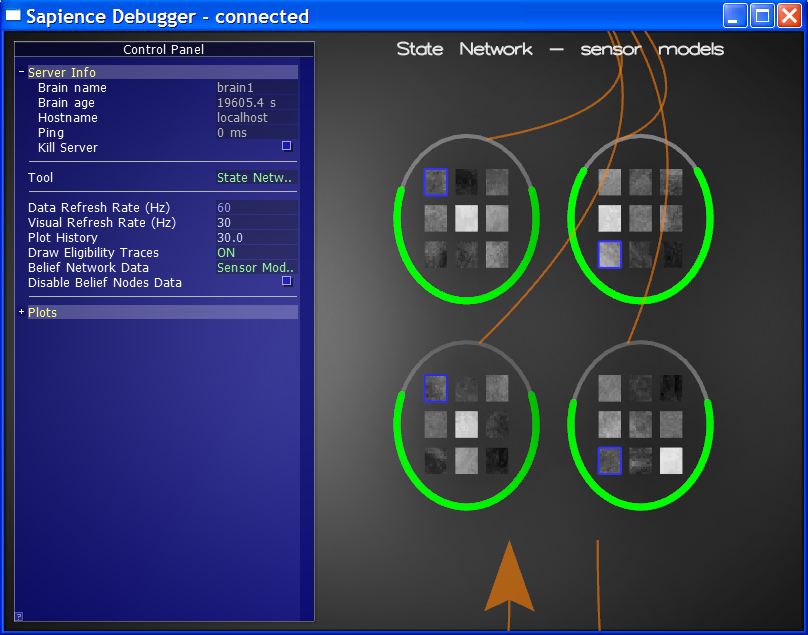Viewport: 808px width, 635px height.
Task: Click the Visual Refresh Rate value field
Action: click(x=256, y=223)
